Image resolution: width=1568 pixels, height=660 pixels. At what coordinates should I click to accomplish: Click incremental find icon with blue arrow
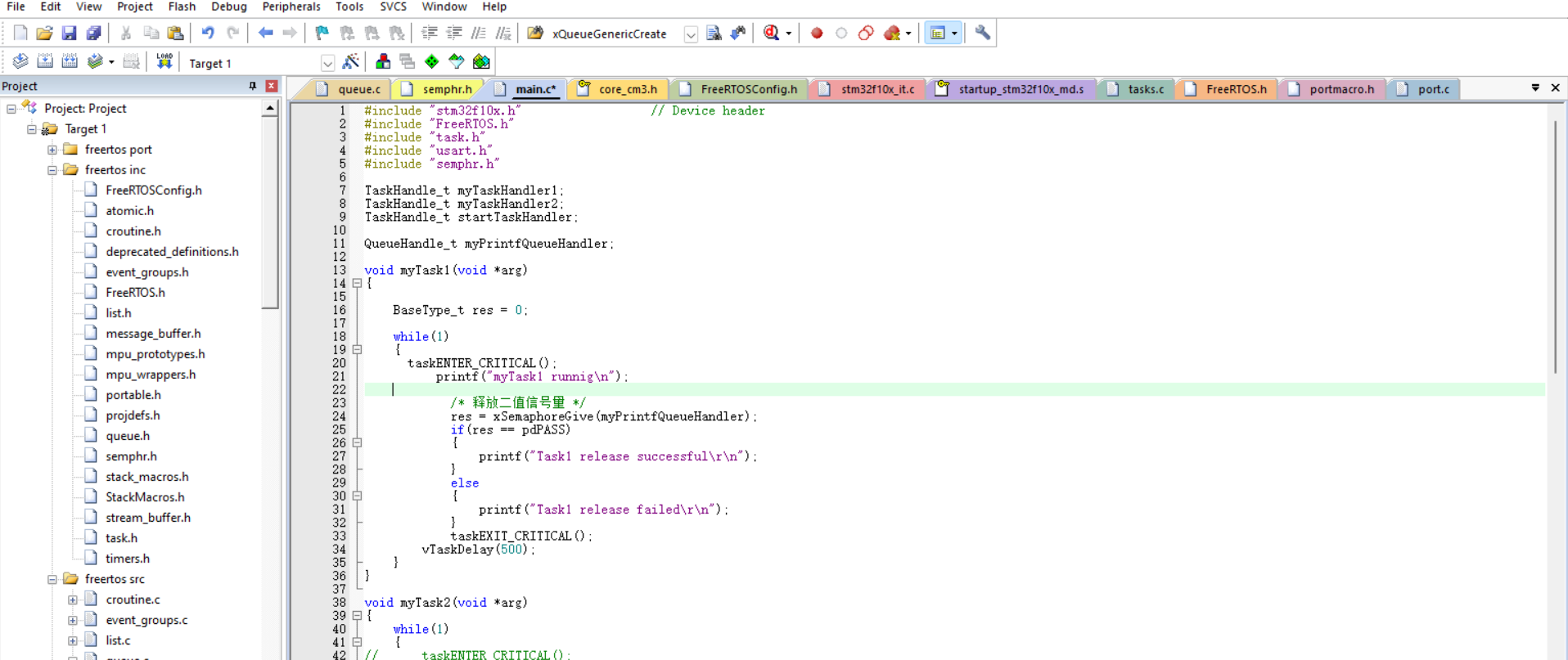[738, 34]
